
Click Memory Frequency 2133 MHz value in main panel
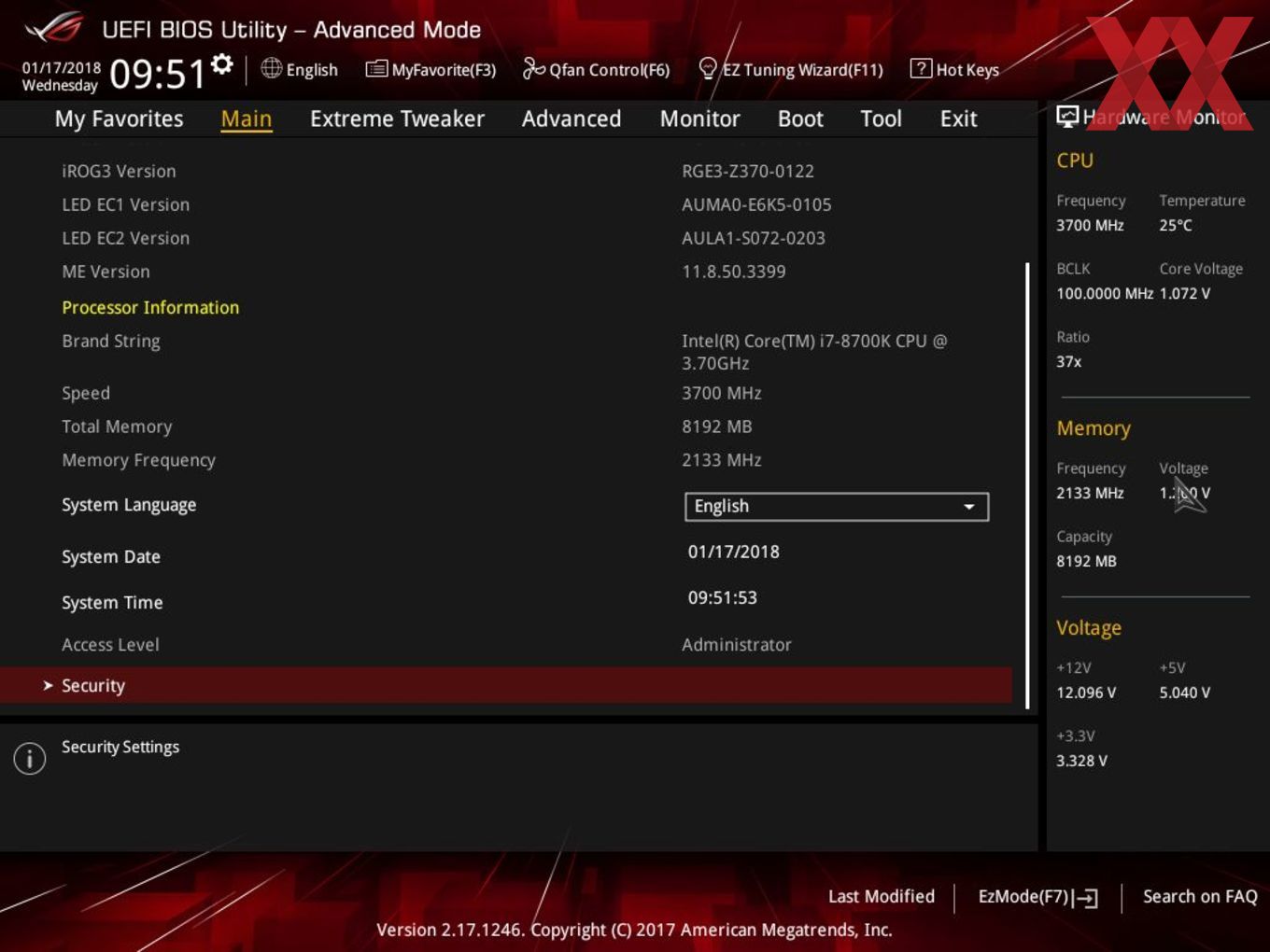point(722,460)
